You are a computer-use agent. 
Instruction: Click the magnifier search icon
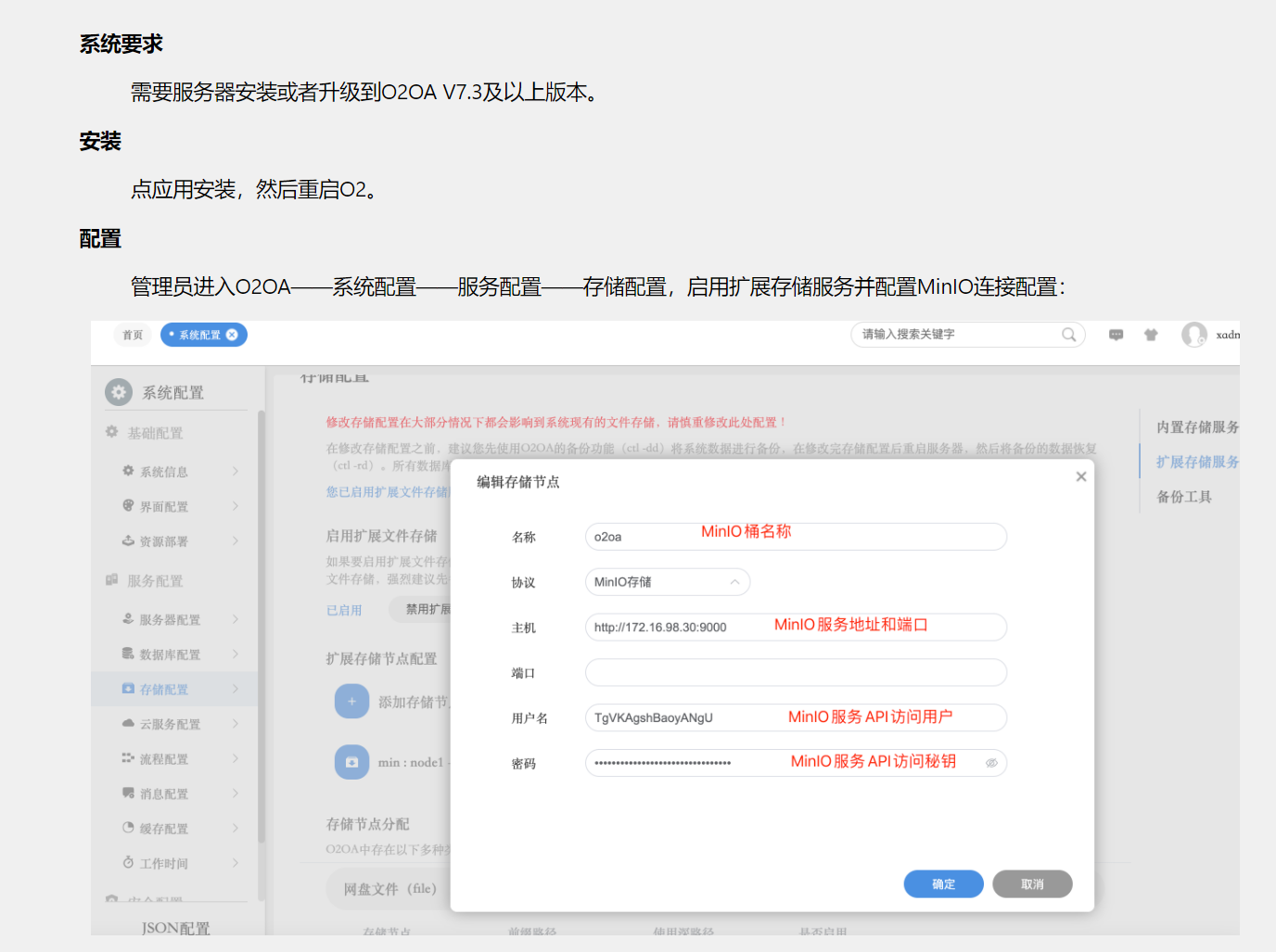[x=1068, y=335]
